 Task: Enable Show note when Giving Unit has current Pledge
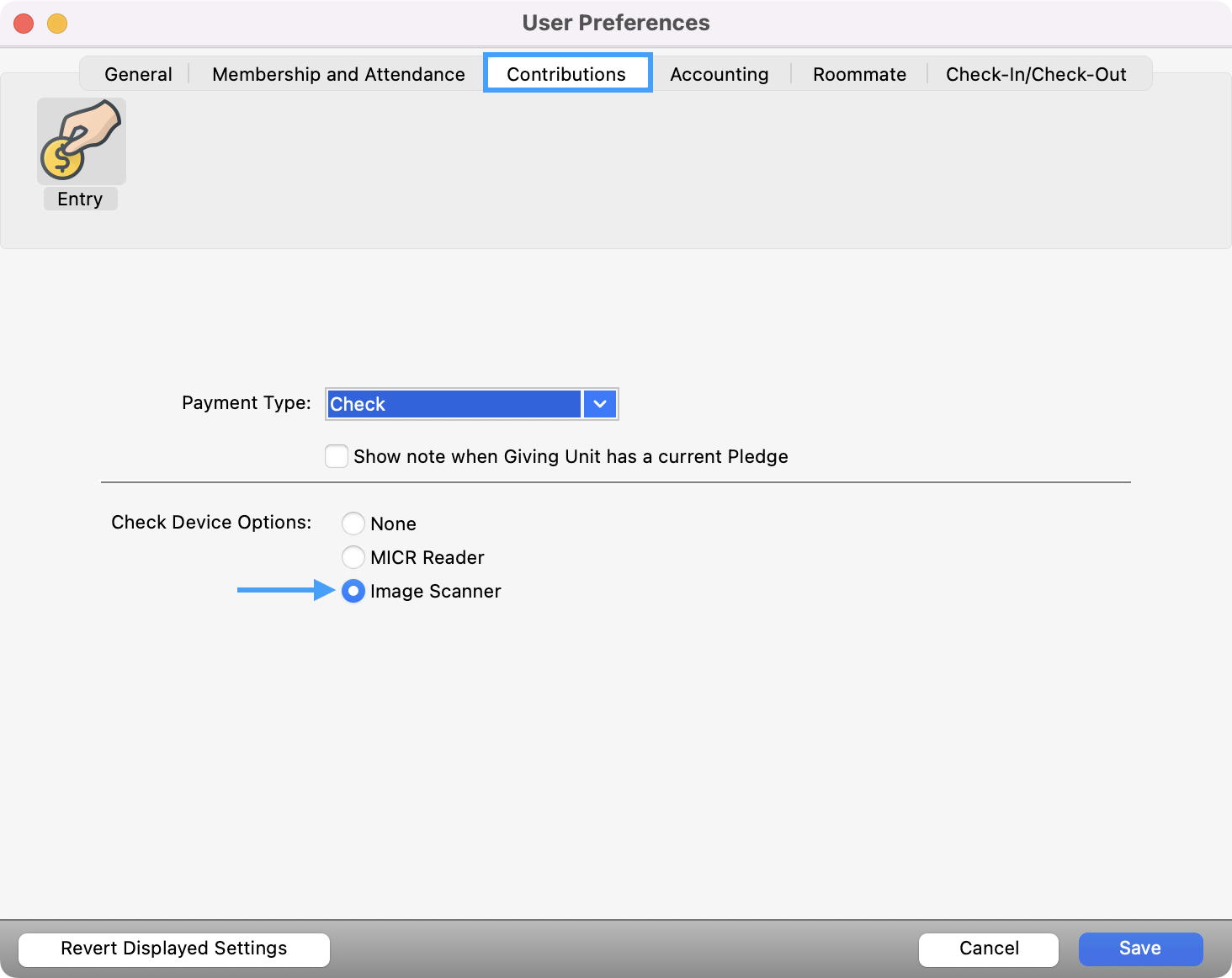click(x=336, y=455)
